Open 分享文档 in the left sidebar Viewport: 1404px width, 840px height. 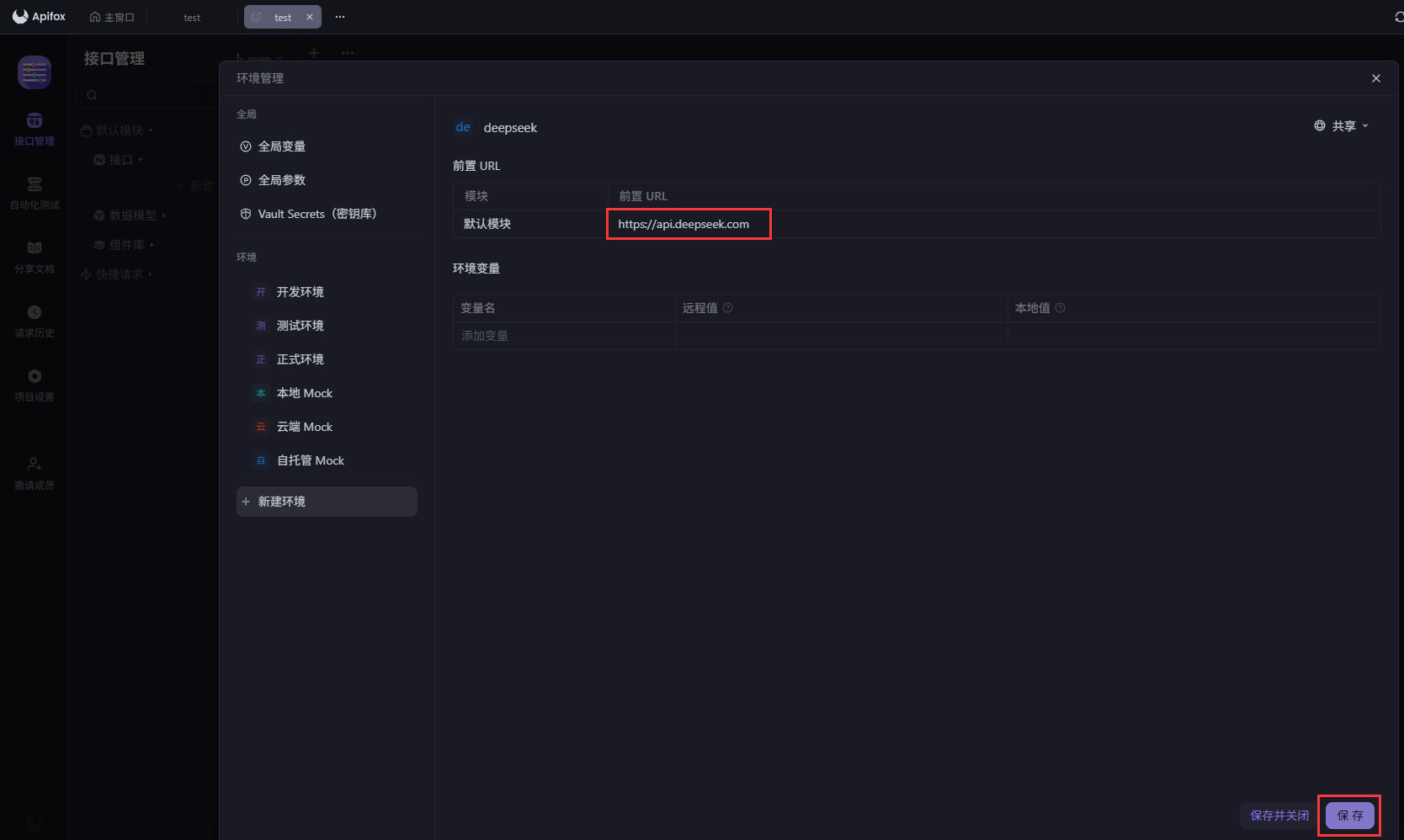pos(35,258)
